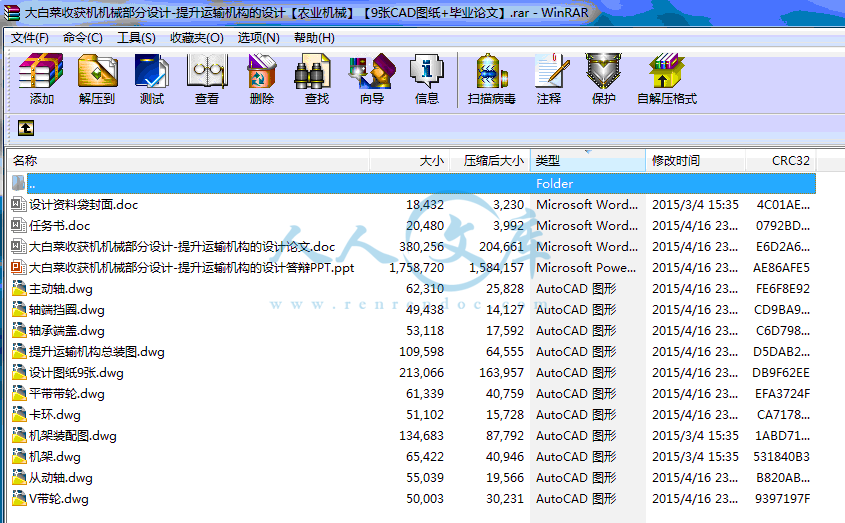Select file 主动轴.dwg
This screenshot has height=523, width=845.
(x=61, y=288)
